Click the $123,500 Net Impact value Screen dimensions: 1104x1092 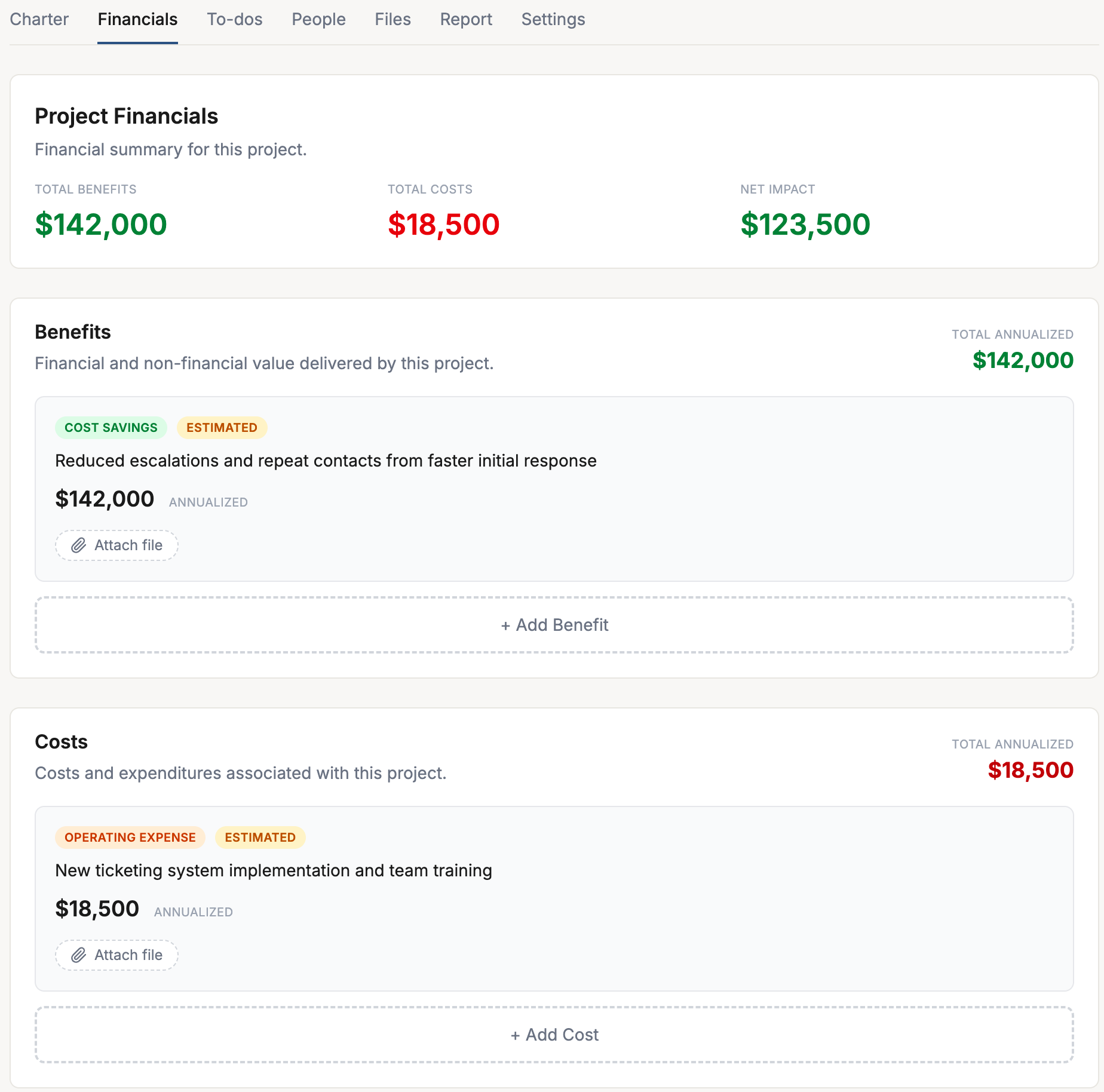pyautogui.click(x=805, y=225)
